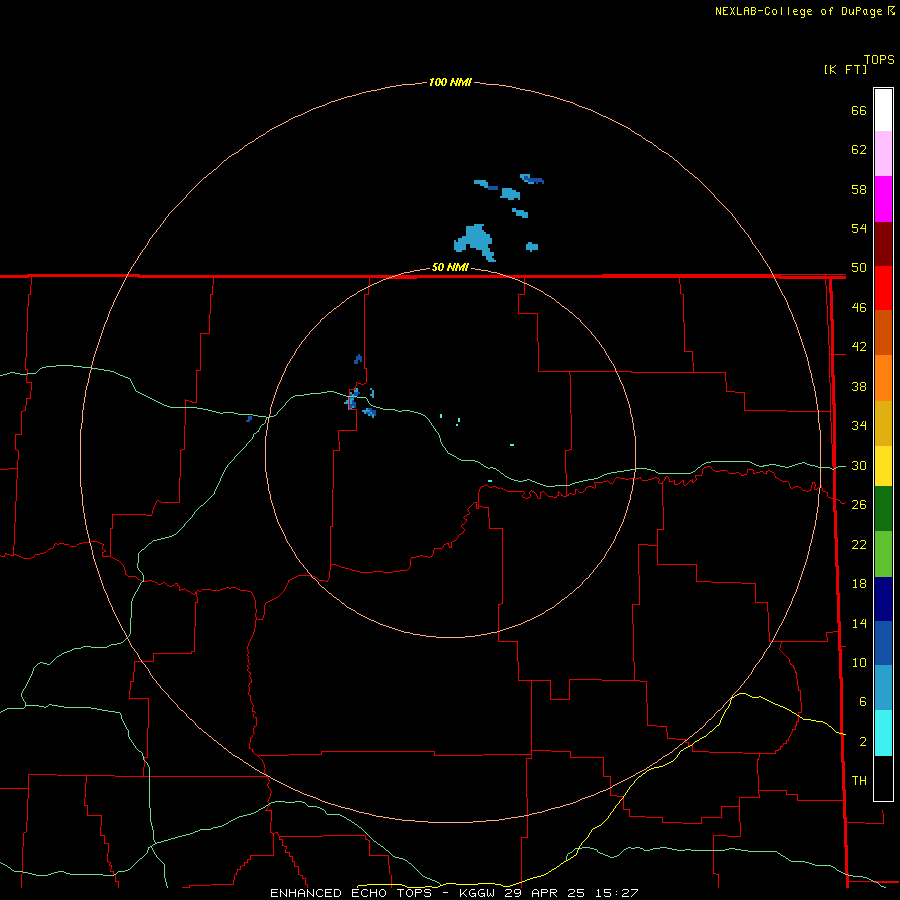Click the dark blue echo cluster on the green river line

(352, 398)
